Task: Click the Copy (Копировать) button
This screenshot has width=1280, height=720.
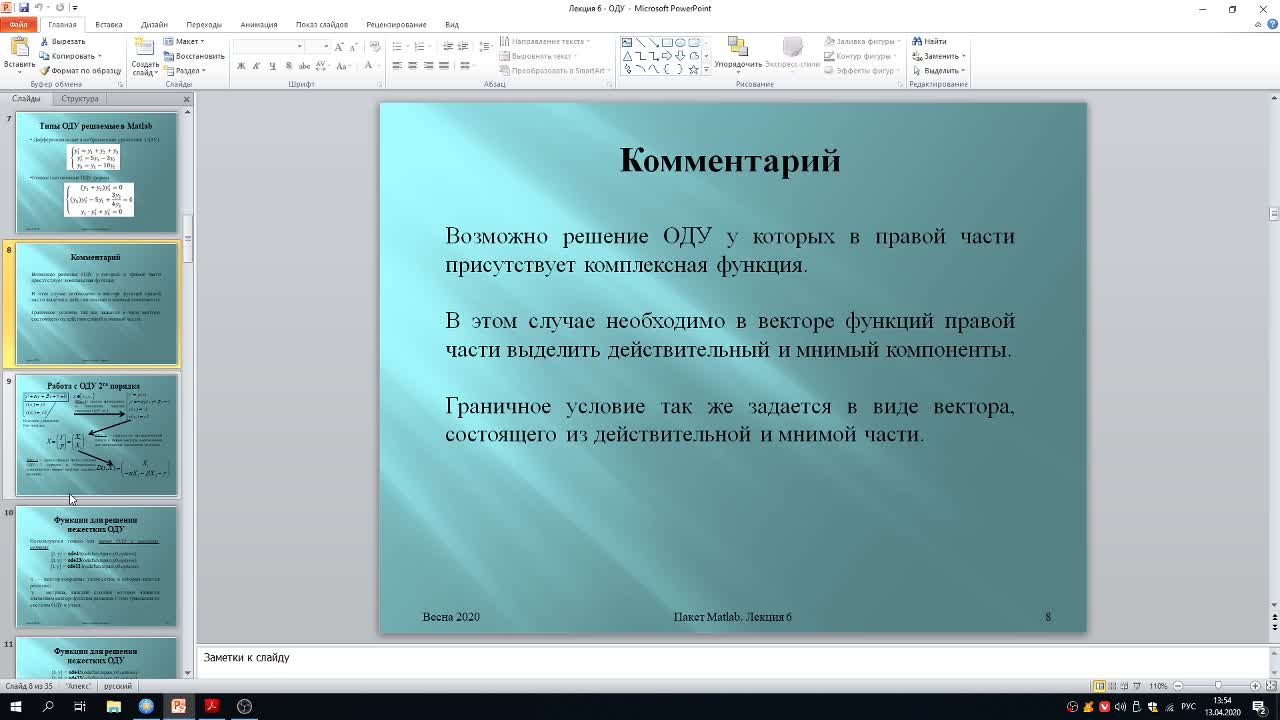Action: coord(68,56)
